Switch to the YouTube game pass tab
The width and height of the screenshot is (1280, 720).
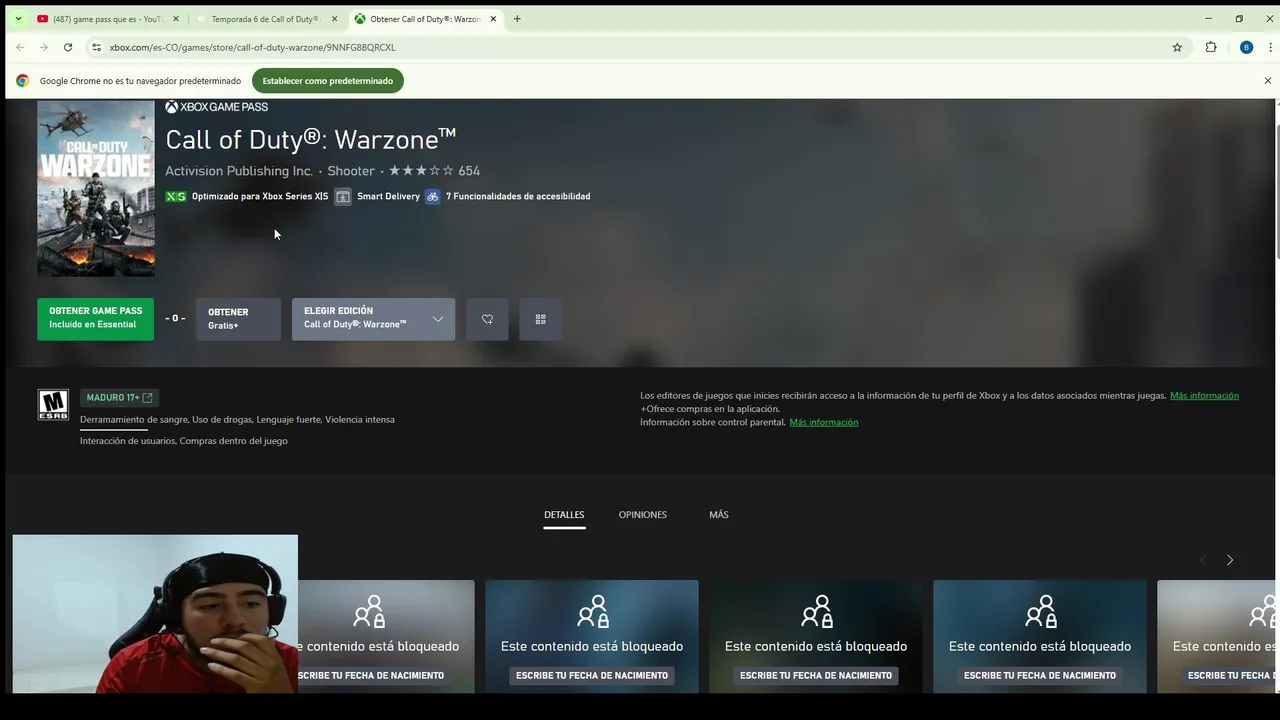[108, 19]
